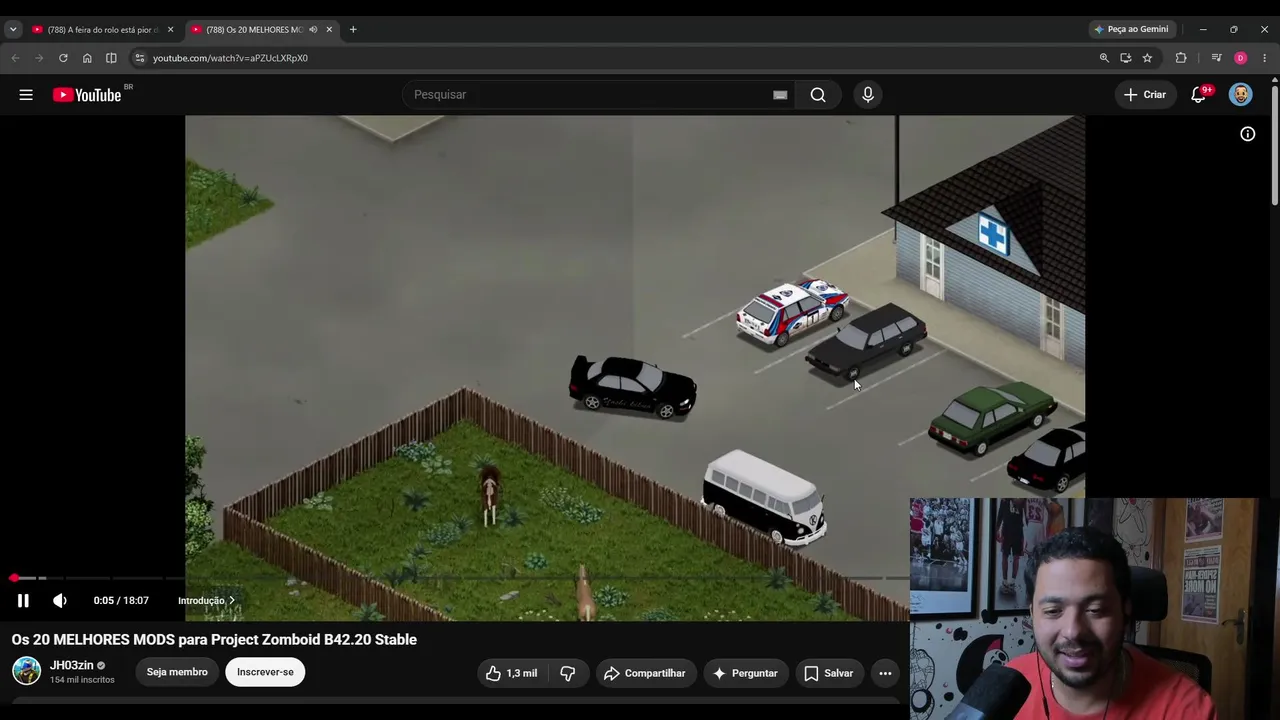Open the YouTube guide hamburger menu
This screenshot has width=1280, height=720.
26,95
